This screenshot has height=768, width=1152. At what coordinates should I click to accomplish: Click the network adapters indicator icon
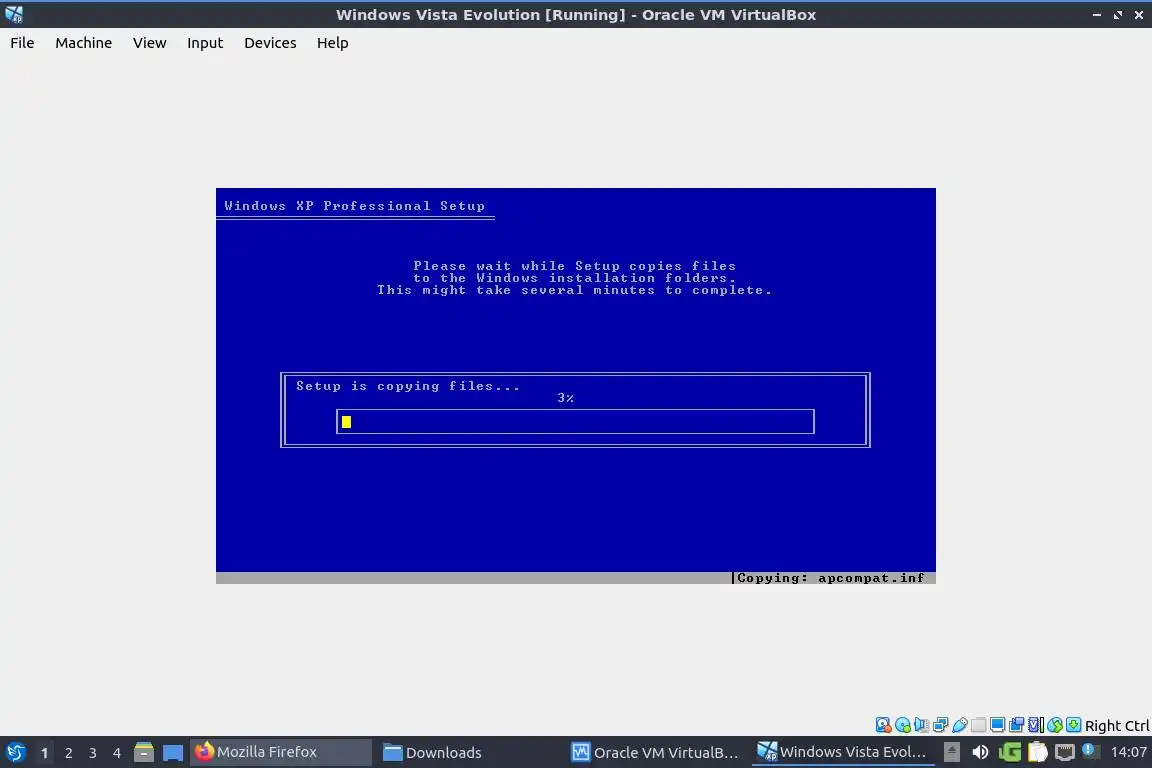click(940, 725)
